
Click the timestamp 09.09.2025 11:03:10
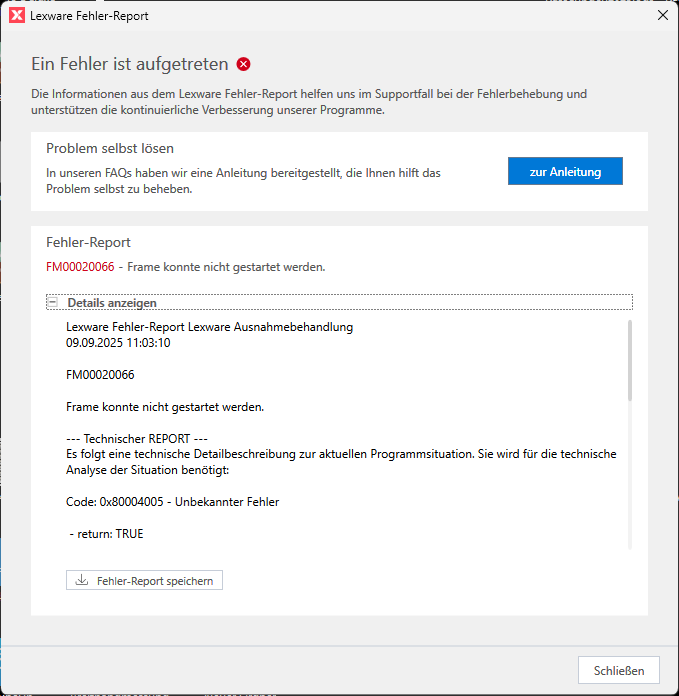(x=118, y=342)
